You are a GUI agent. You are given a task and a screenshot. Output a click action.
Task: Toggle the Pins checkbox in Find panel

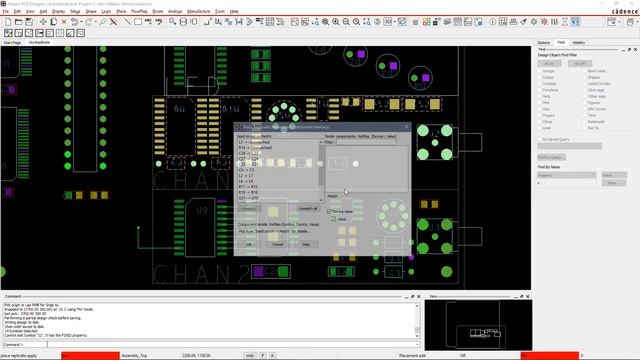tap(540, 103)
